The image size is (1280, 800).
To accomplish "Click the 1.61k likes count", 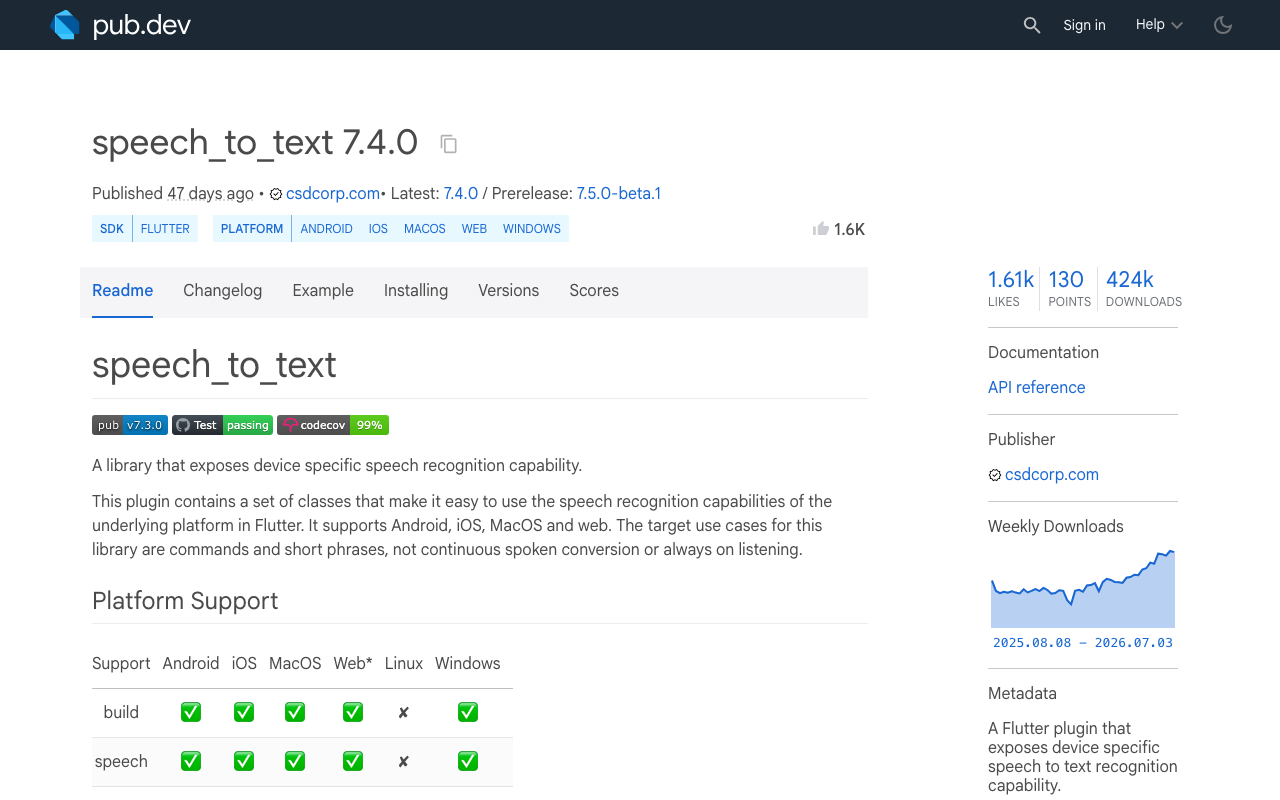I will click(x=1011, y=288).
